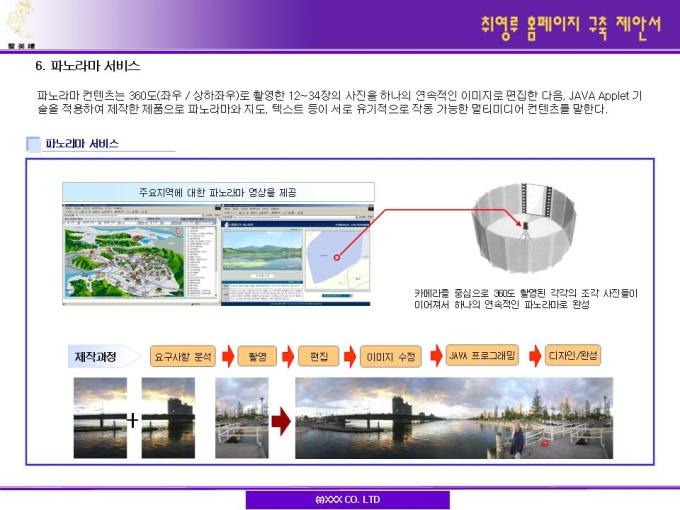Viewport: 680px width, 510px height.
Task: Select the 요구사항 분석 step box
Action: [183, 356]
